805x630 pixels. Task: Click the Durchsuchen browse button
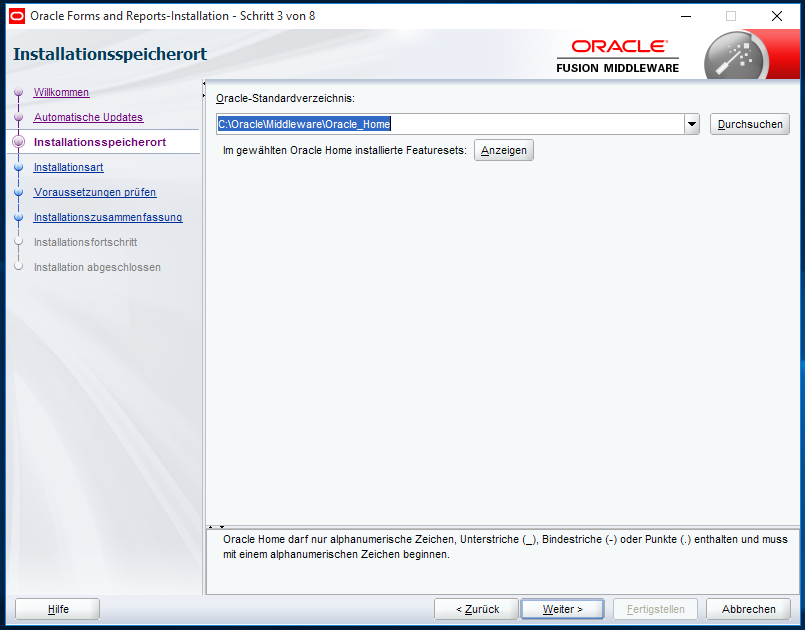pos(750,124)
